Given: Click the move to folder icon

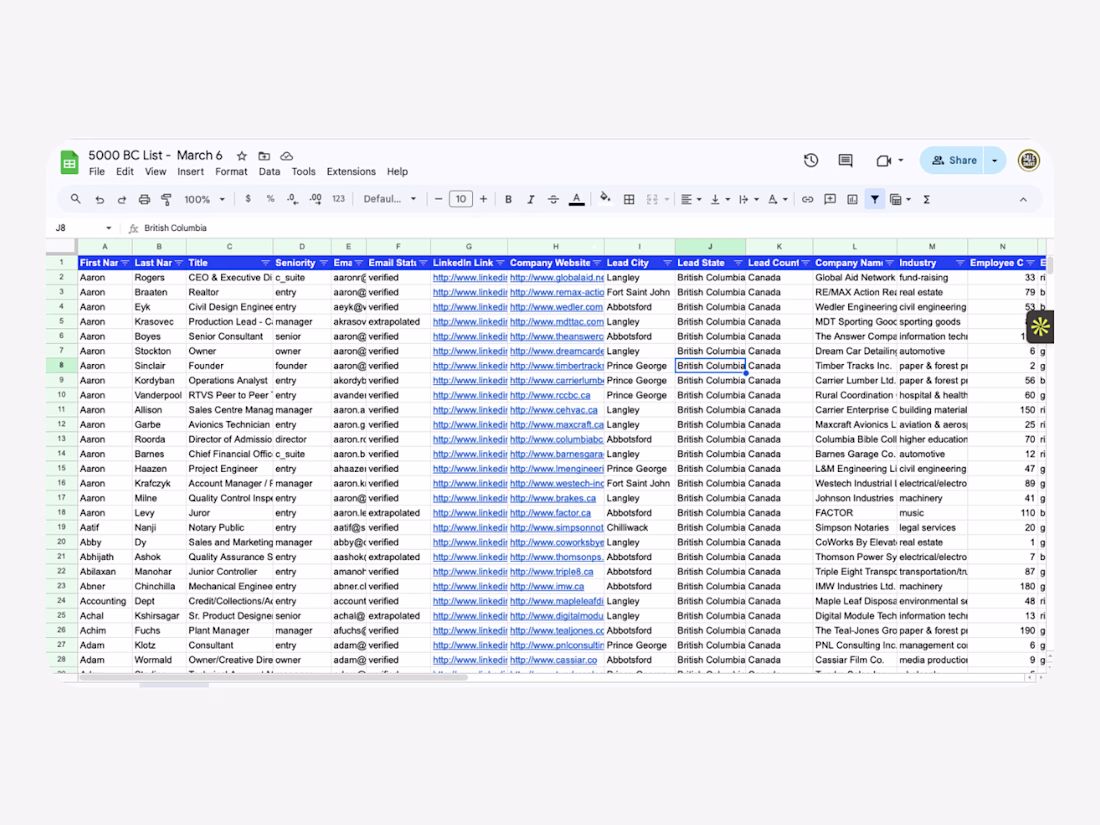Looking at the screenshot, I should [x=264, y=156].
